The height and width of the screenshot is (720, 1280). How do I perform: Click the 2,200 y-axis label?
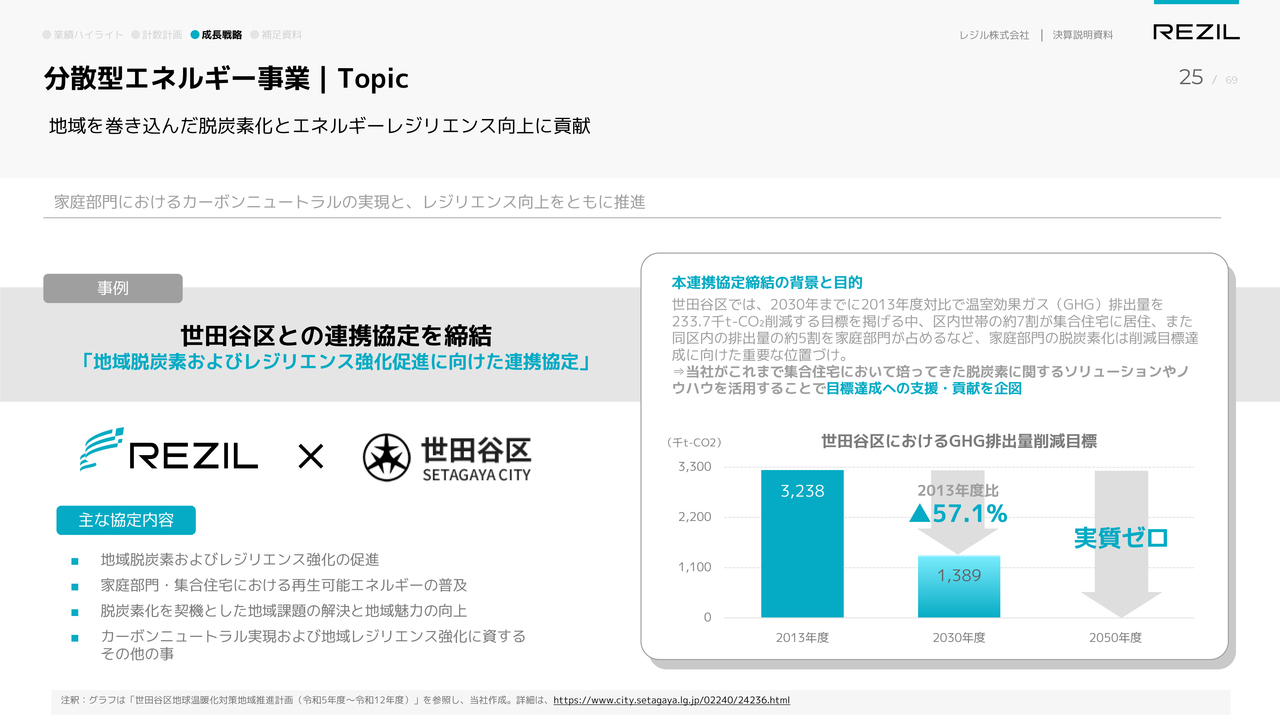[x=695, y=517]
